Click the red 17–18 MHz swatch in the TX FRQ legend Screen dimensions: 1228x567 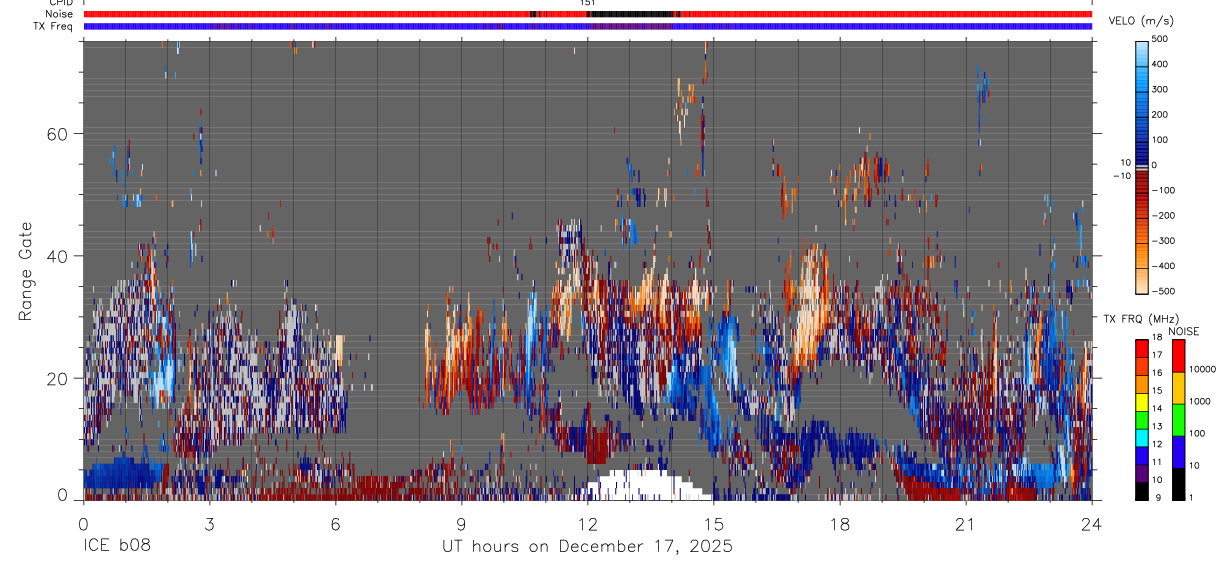pyautogui.click(x=1142, y=347)
